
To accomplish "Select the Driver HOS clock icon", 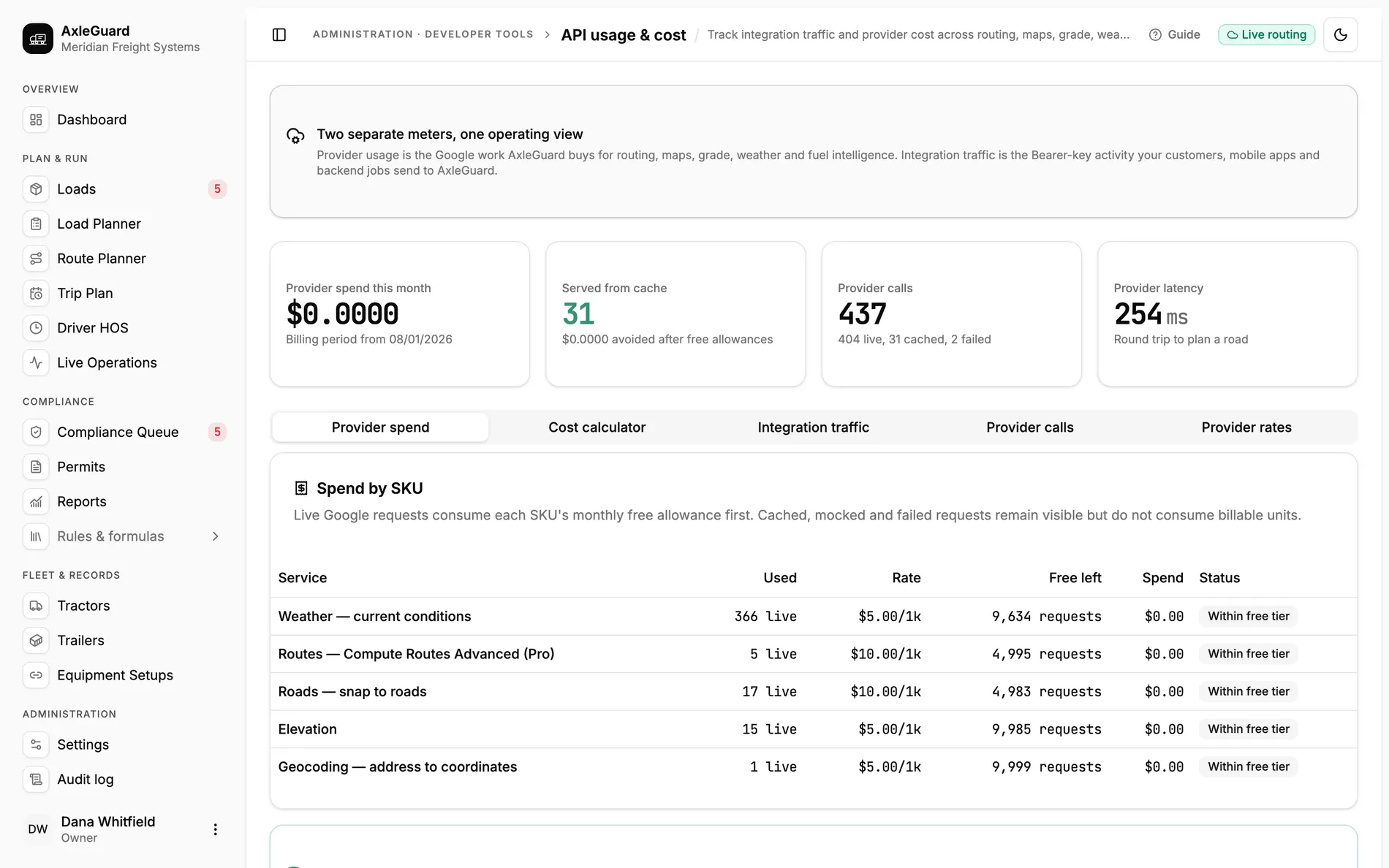I will click(36, 328).
